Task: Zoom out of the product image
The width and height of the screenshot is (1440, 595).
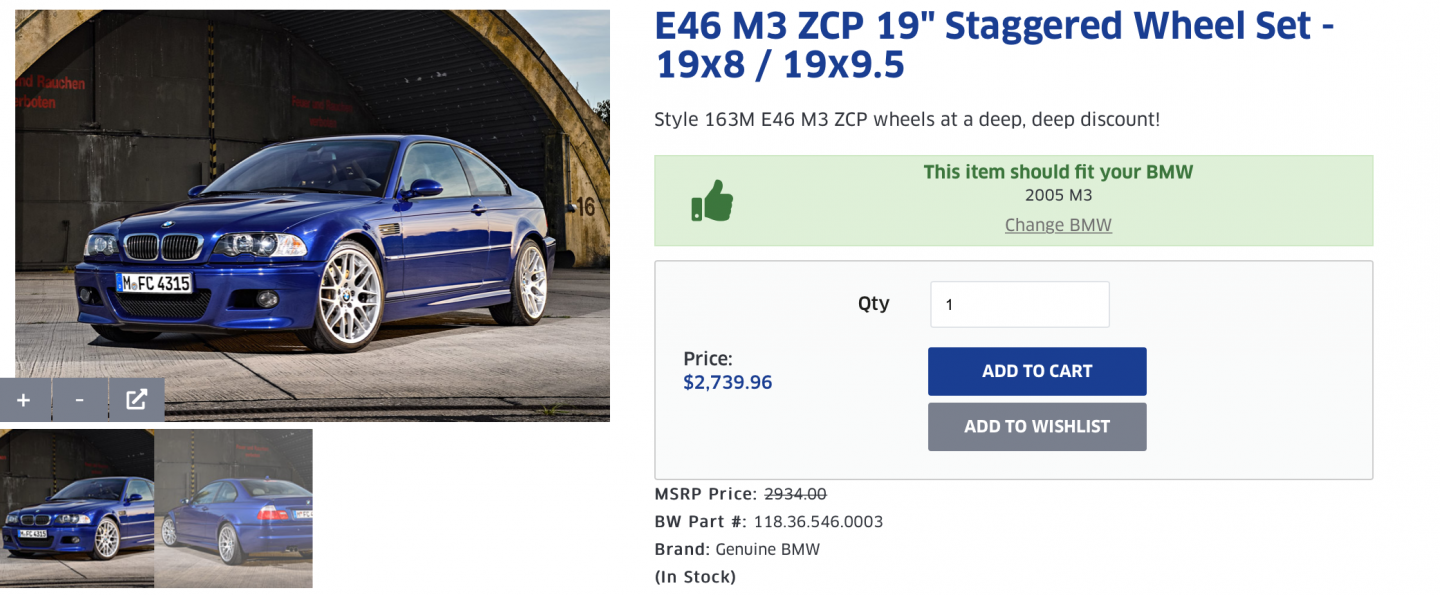Action: click(80, 400)
